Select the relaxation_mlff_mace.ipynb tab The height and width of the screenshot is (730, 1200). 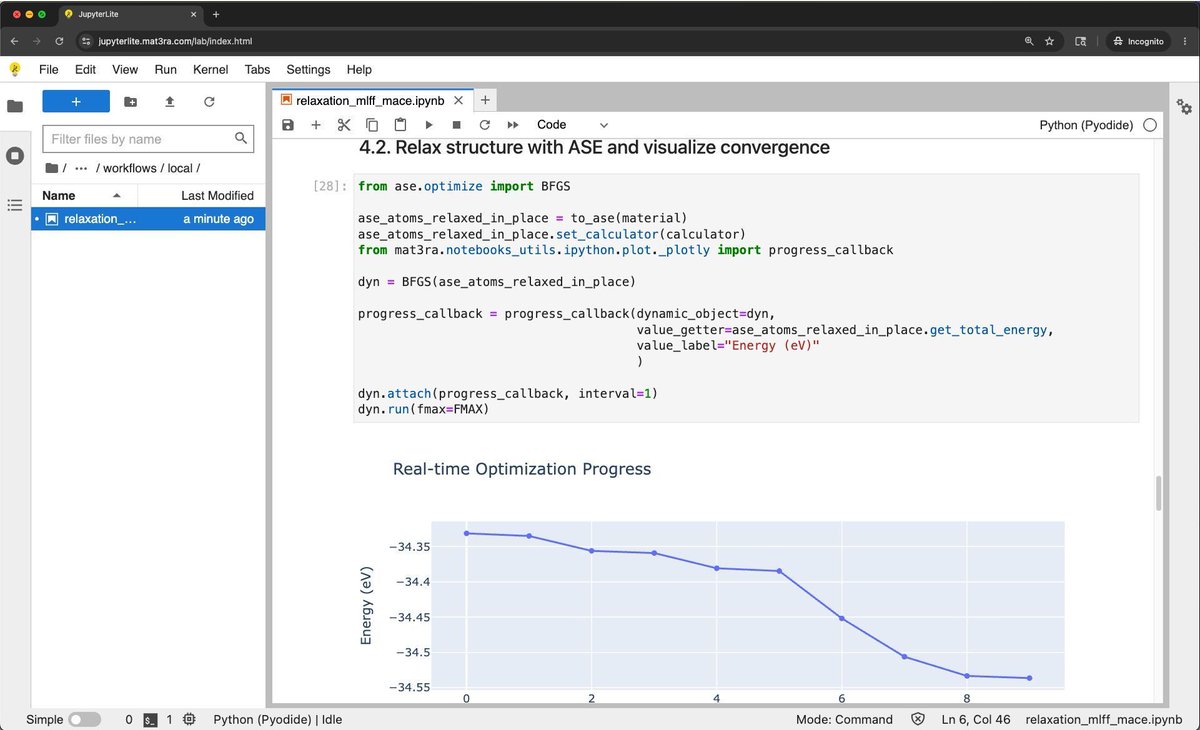pos(371,100)
